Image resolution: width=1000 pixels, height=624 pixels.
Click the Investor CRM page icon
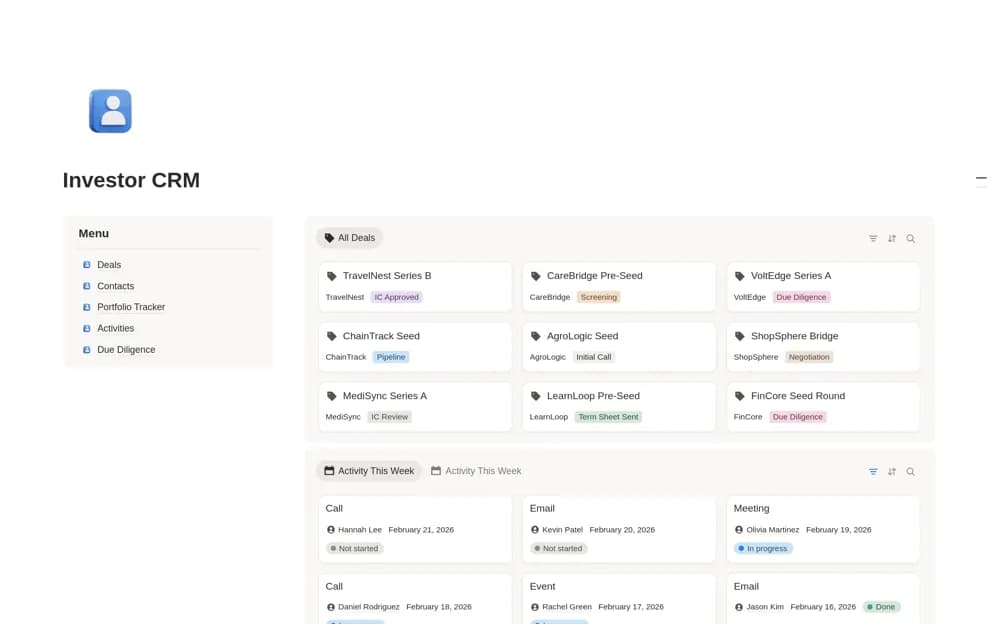click(x=110, y=111)
